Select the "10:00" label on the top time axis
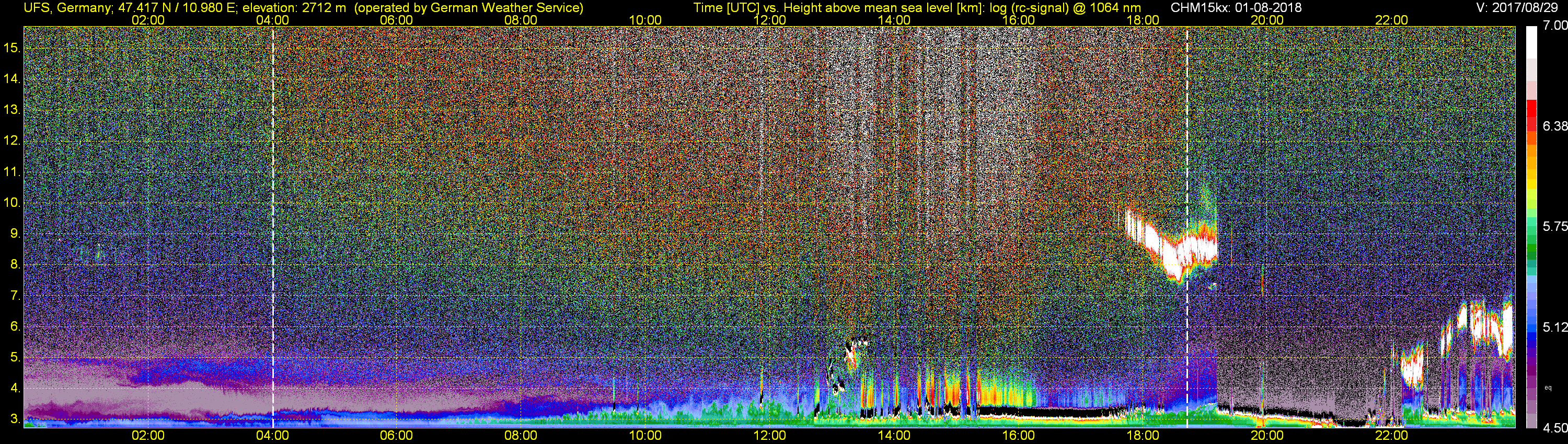The image size is (1568, 444). [645, 20]
